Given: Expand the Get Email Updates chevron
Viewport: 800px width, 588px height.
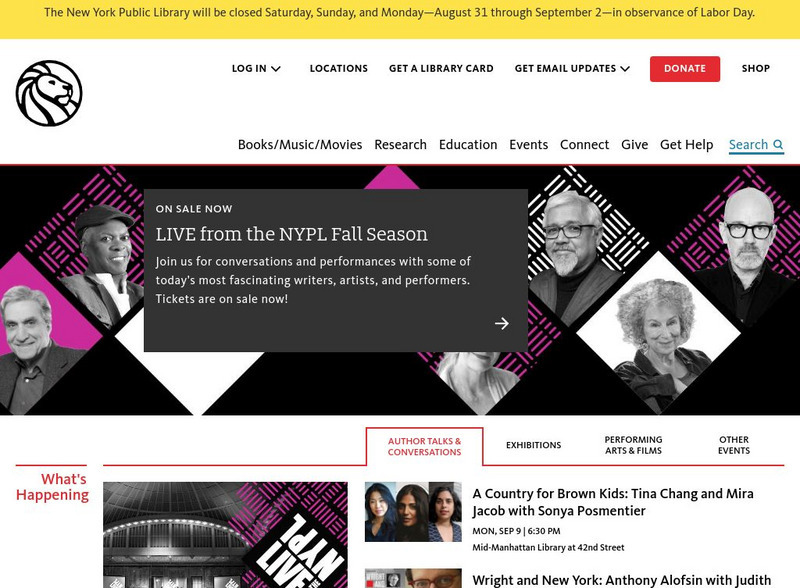Looking at the screenshot, I should tap(625, 69).
